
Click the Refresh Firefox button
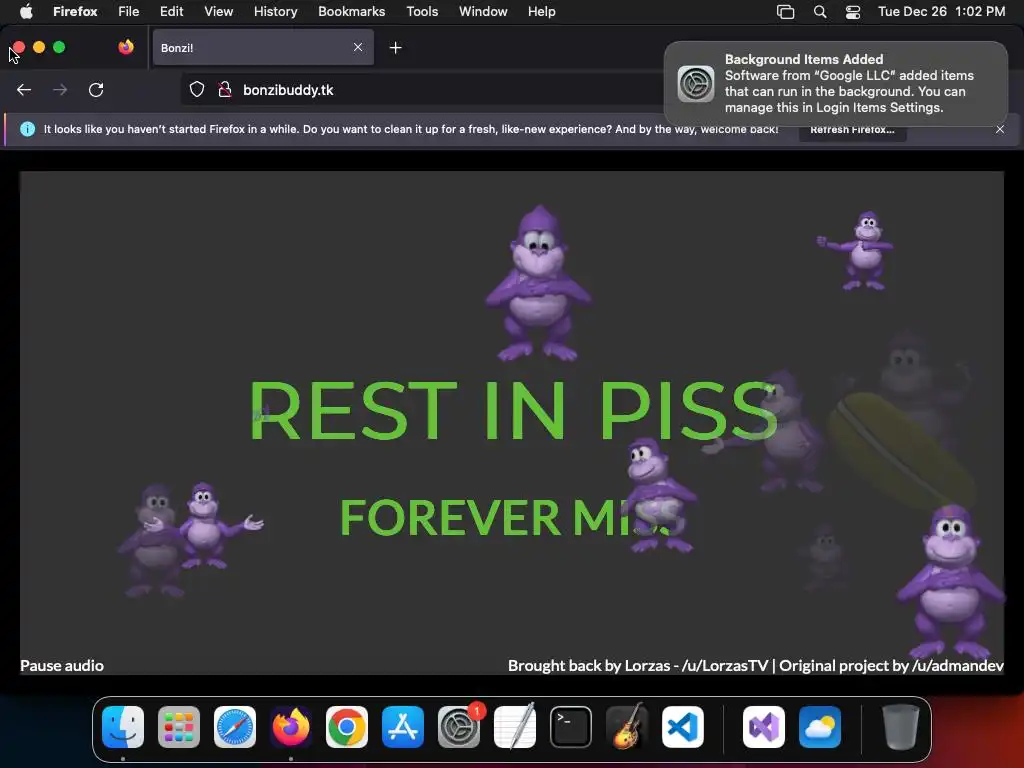[852, 129]
